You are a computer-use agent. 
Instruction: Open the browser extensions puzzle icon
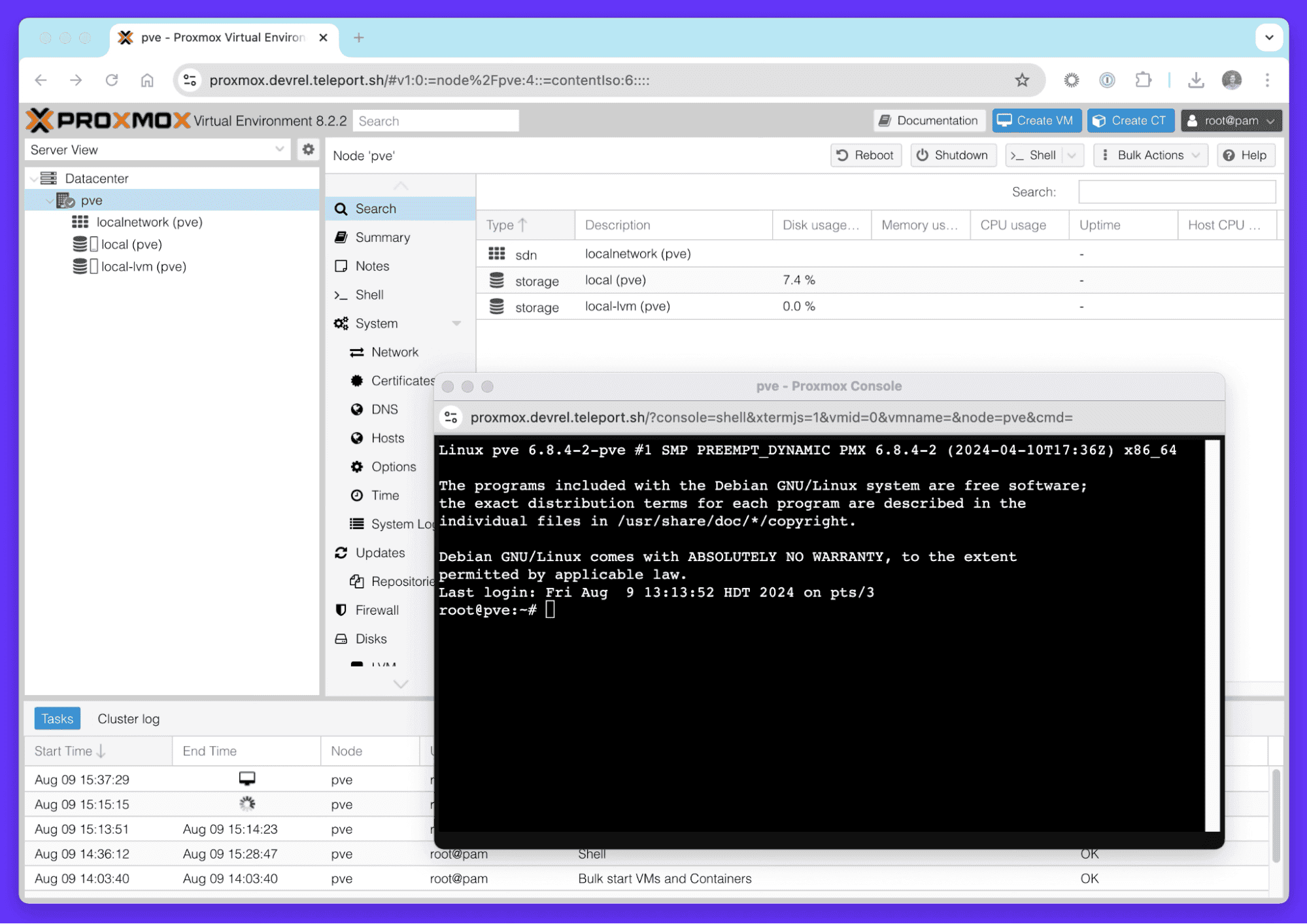[x=1143, y=80]
